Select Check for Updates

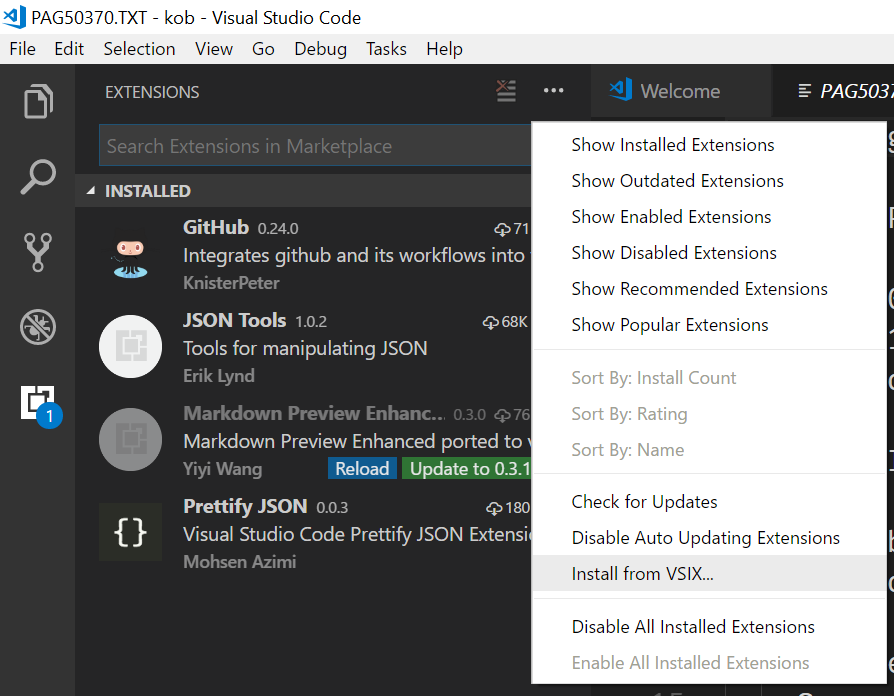click(x=709, y=502)
